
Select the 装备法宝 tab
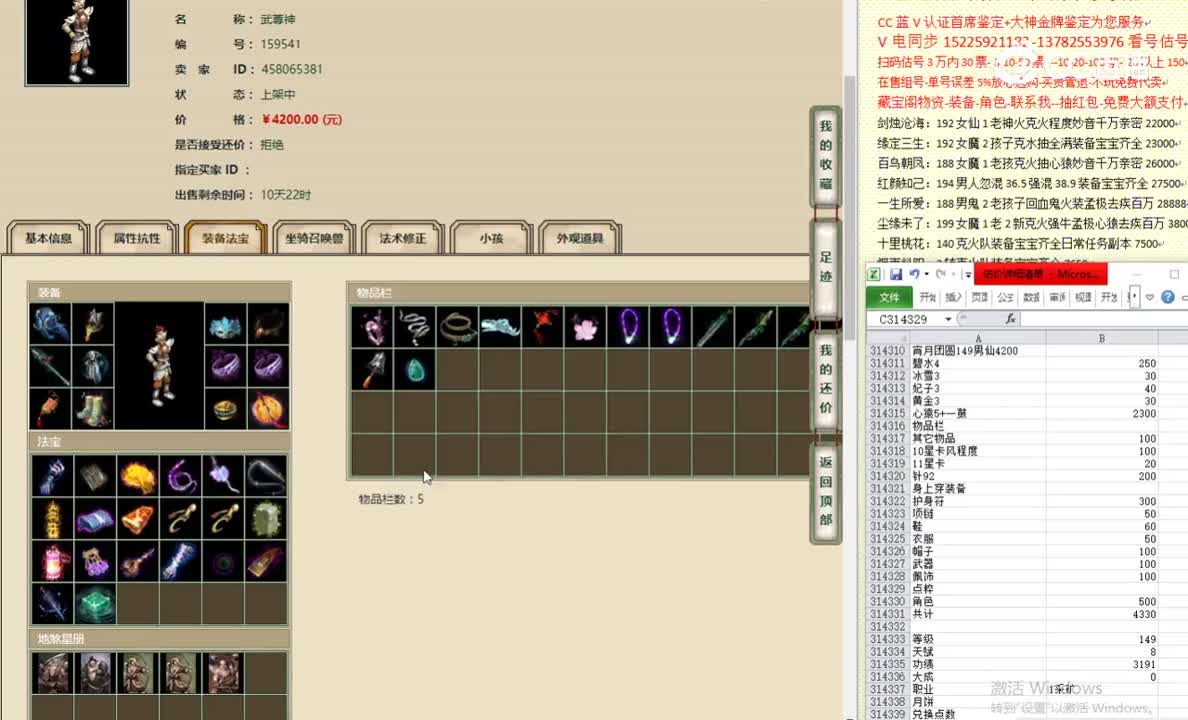point(225,238)
